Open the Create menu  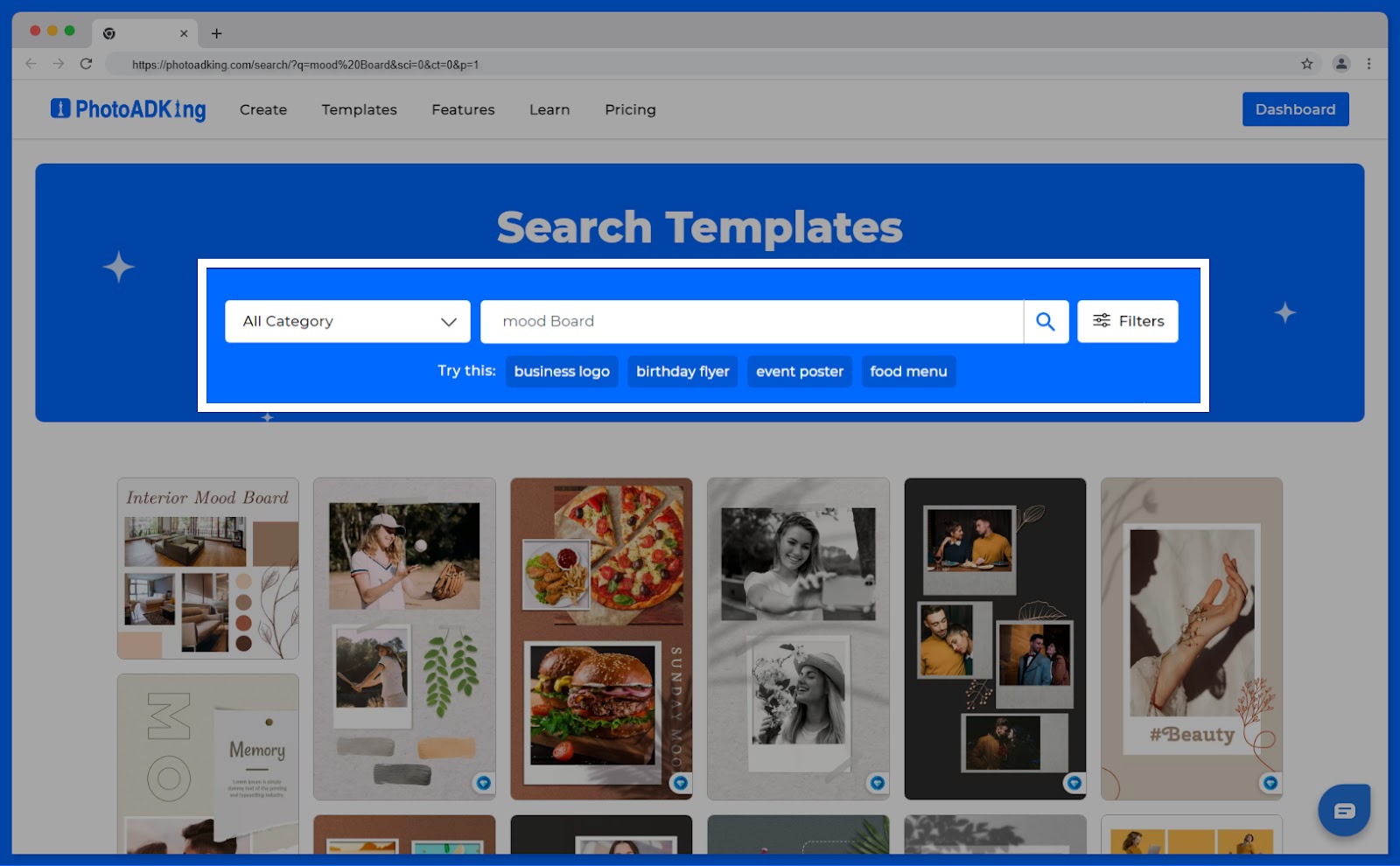point(263,109)
